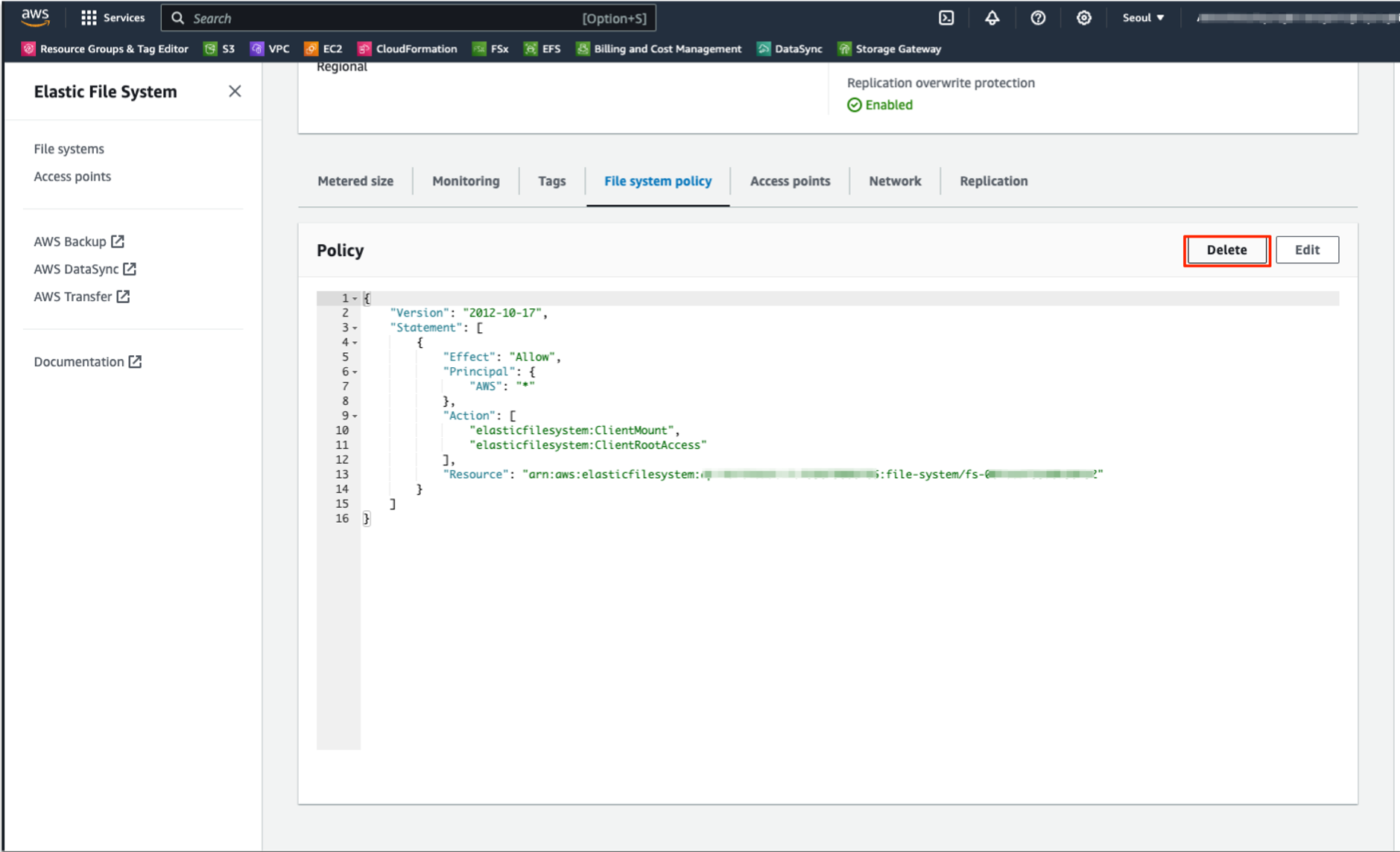Collapse the Statement array fold arrow on line 3
Screen dimensions: 1400x852
point(355,328)
